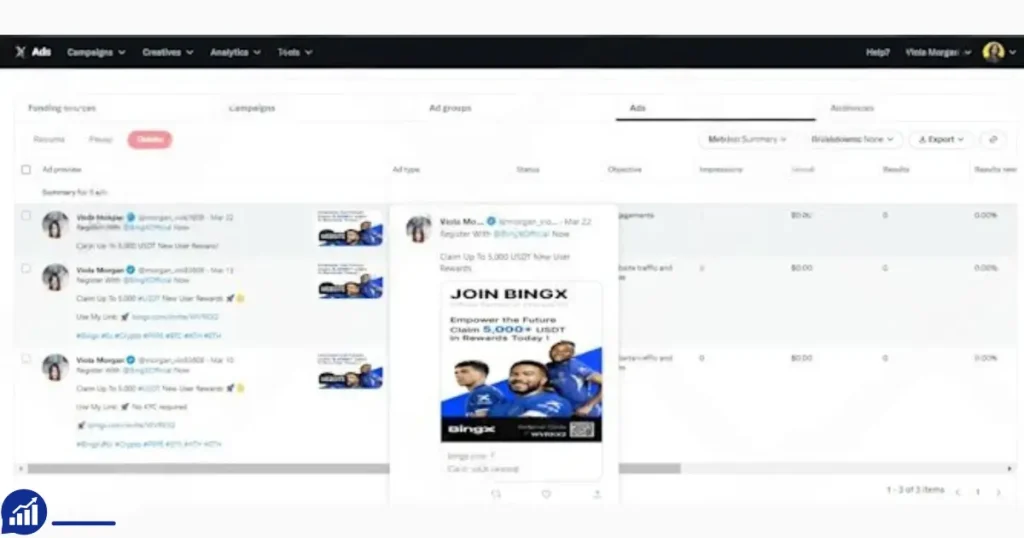Click the verified badge in Mar 13 row

pos(131,270)
